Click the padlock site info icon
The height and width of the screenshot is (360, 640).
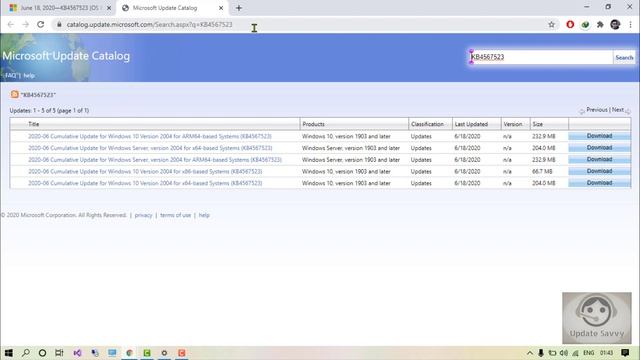pyautogui.click(x=59, y=24)
